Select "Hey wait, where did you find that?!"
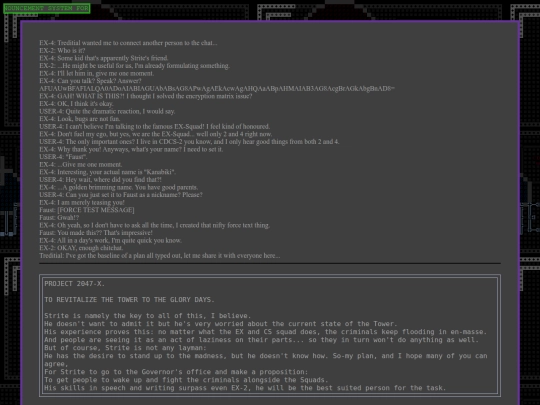 (100, 179)
